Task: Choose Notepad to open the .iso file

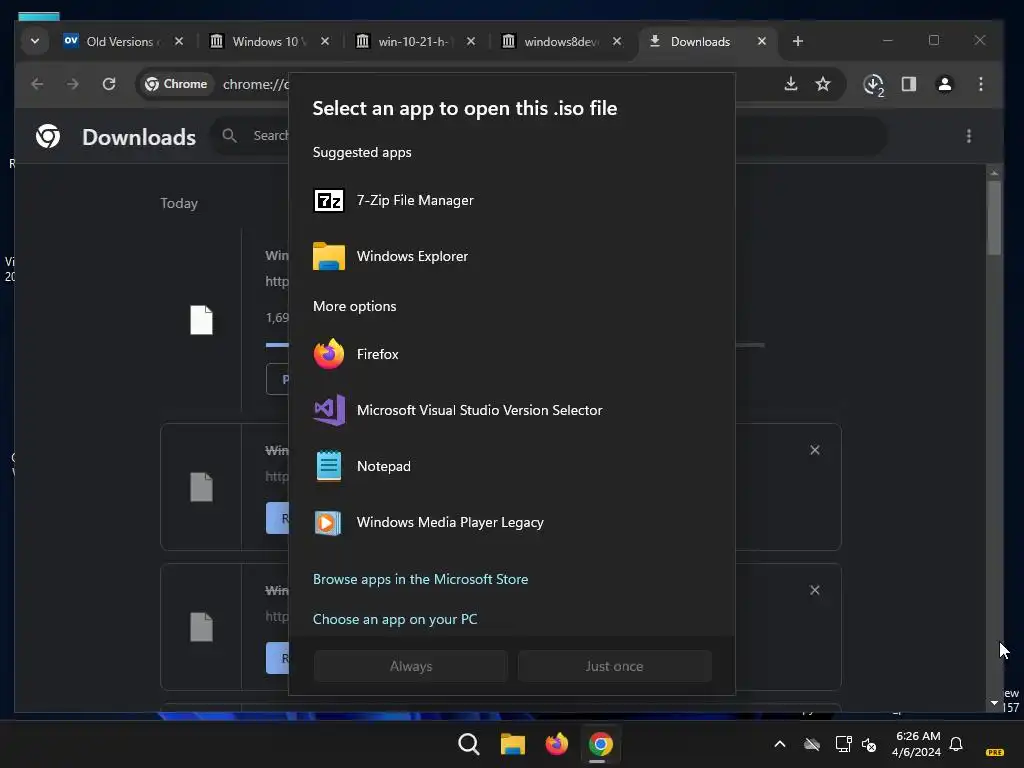Action: pos(512,466)
